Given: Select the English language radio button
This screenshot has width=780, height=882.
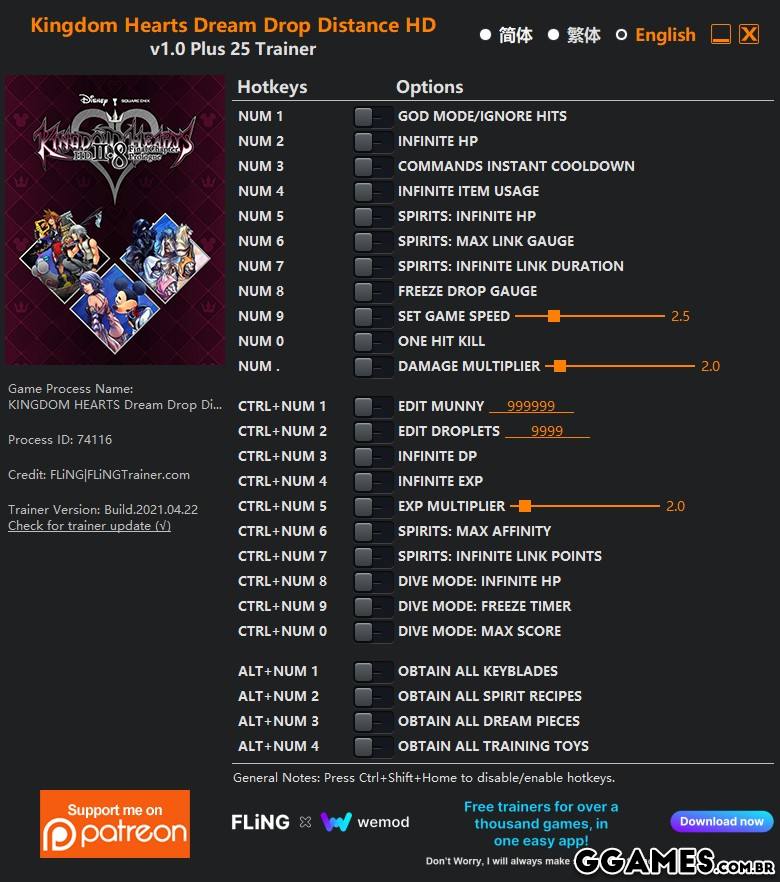Looking at the screenshot, I should click(x=621, y=35).
